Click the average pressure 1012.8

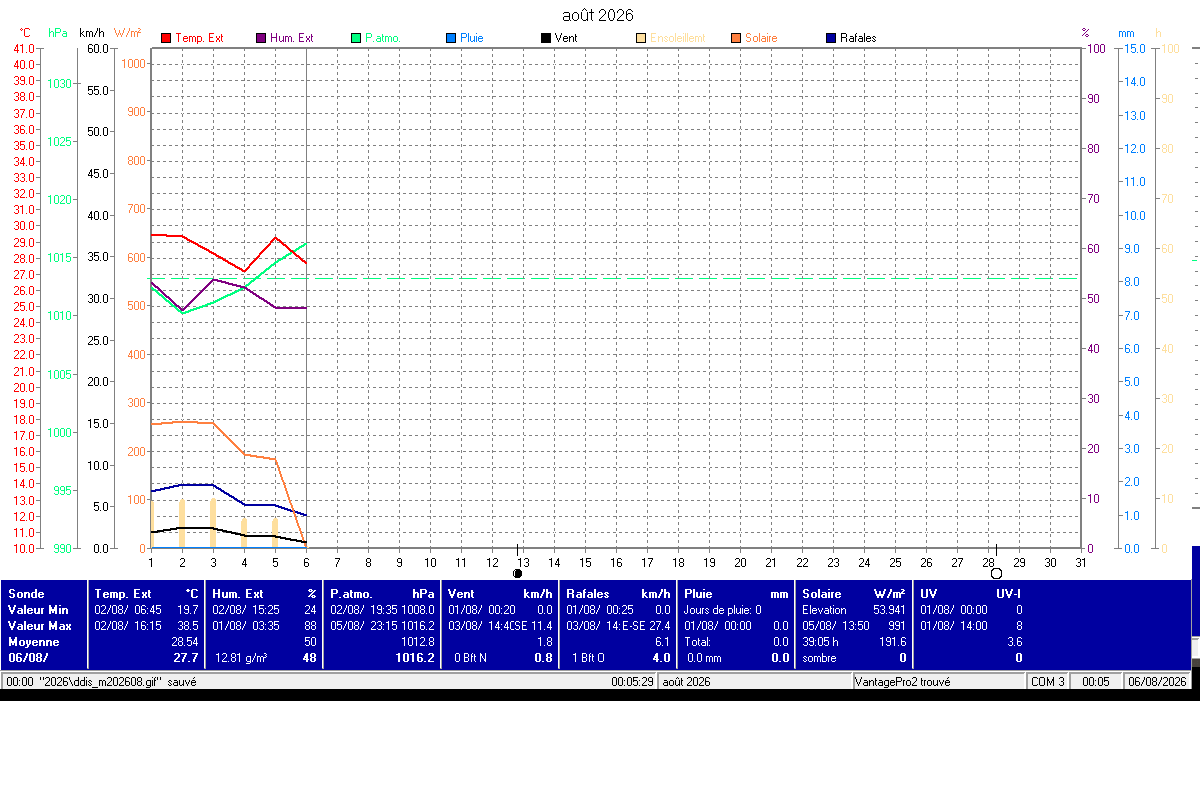click(418, 642)
